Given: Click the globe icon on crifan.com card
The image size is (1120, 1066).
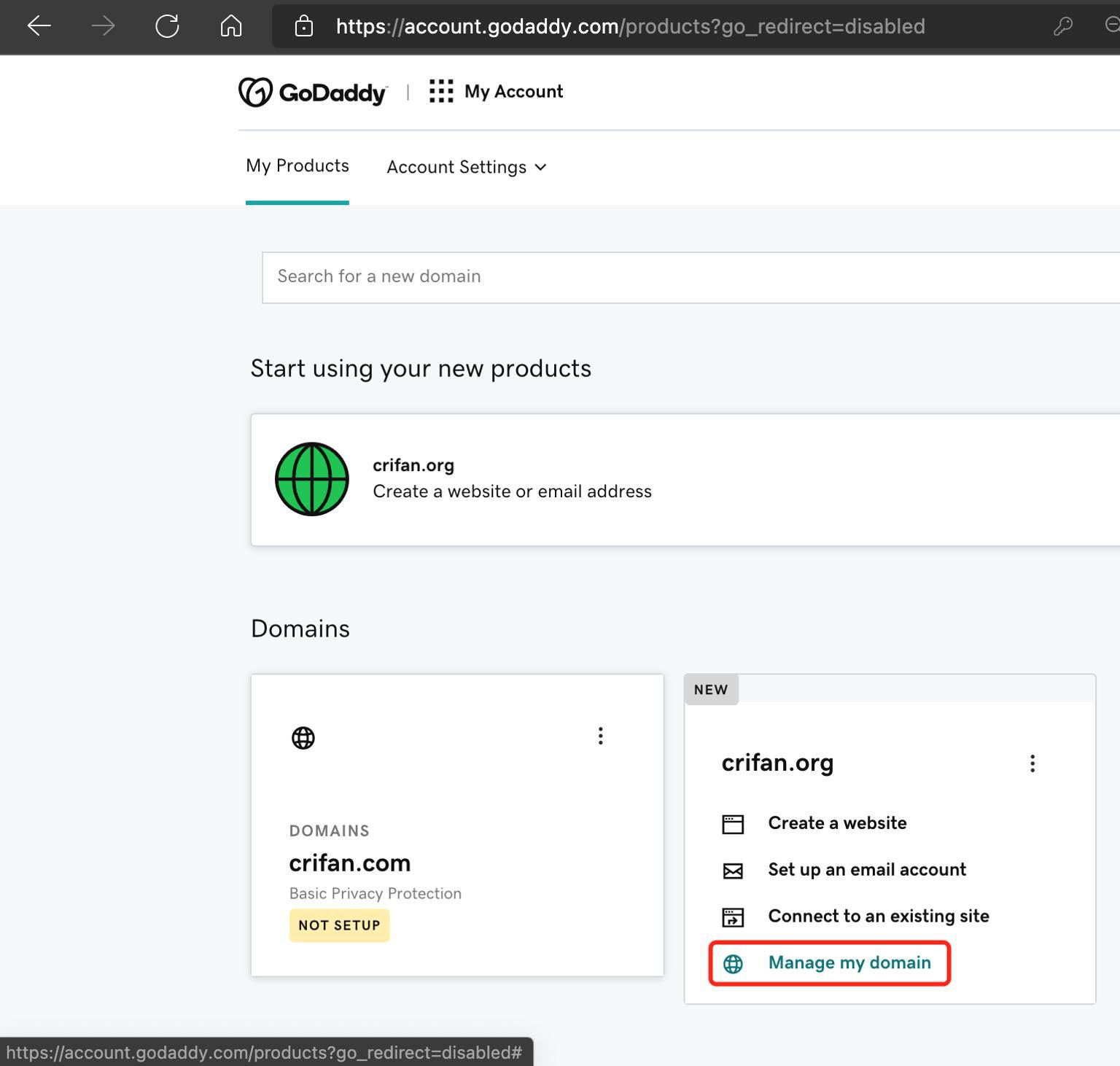Looking at the screenshot, I should 303,738.
